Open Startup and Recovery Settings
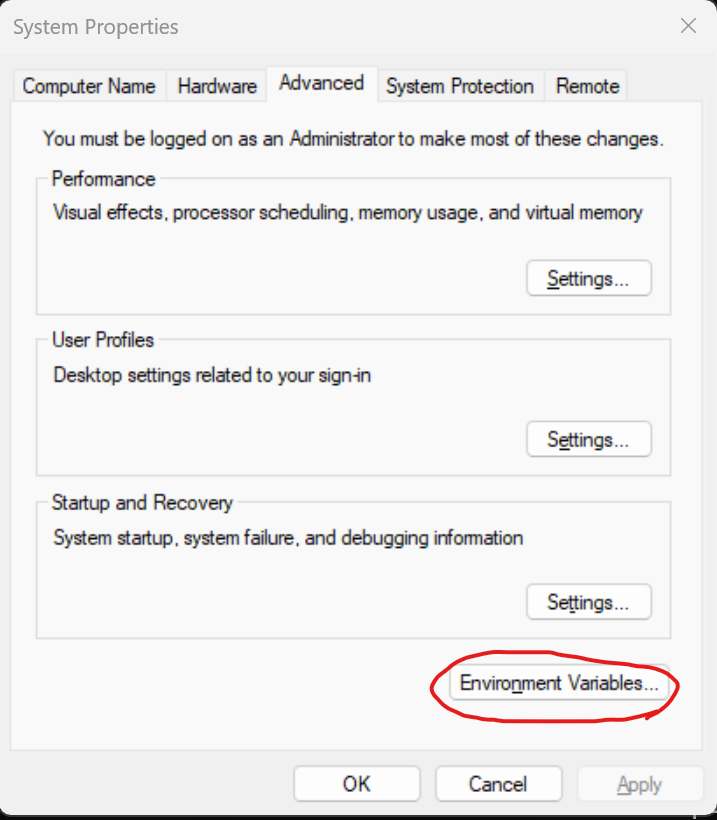Screen dimensions: 717x820 pos(588,602)
